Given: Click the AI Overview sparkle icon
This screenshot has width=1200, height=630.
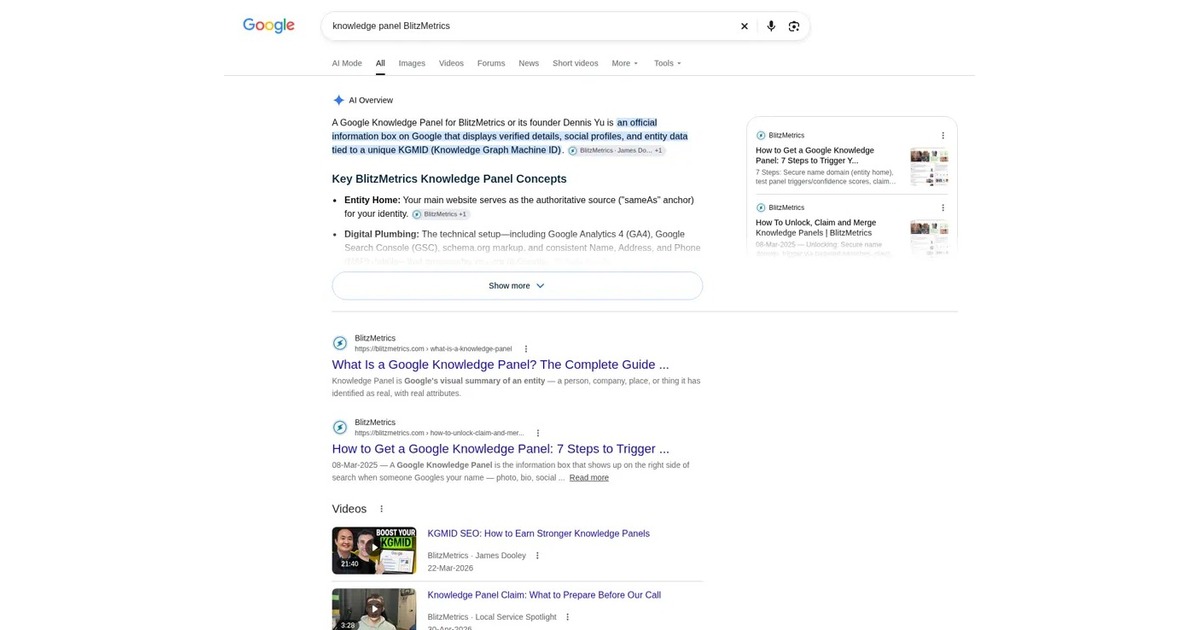Looking at the screenshot, I should [339, 100].
